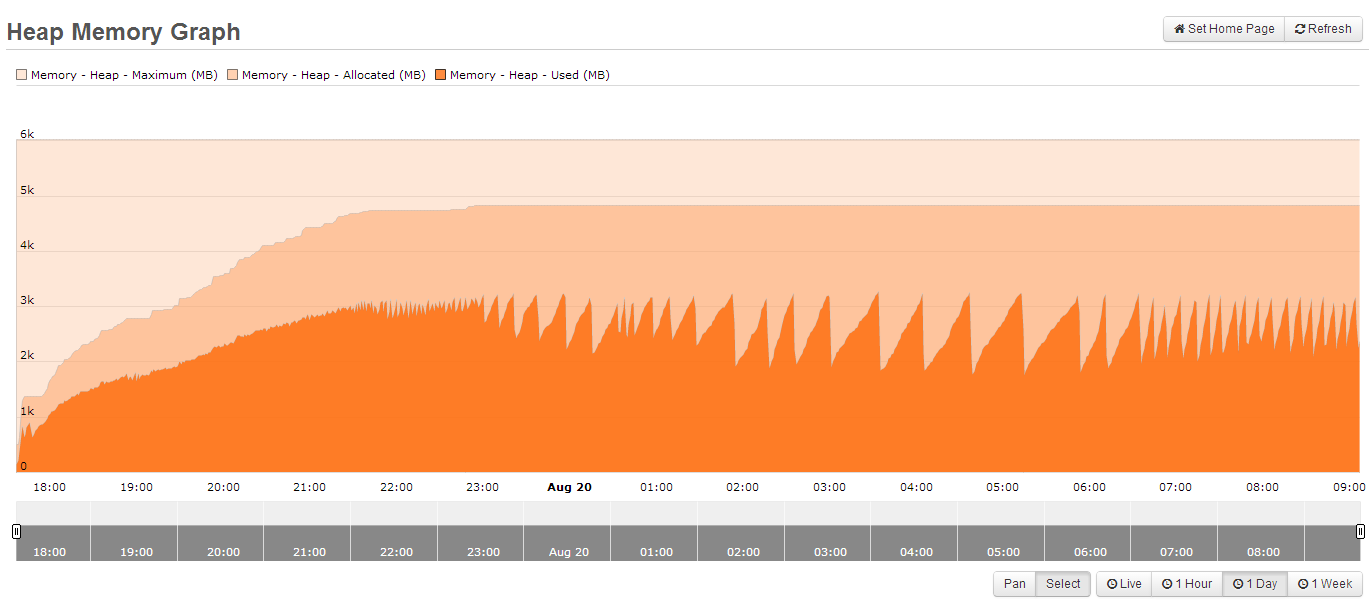Click the 09:00 x-axis label under graph
This screenshot has width=1372, height=609.
(1349, 487)
